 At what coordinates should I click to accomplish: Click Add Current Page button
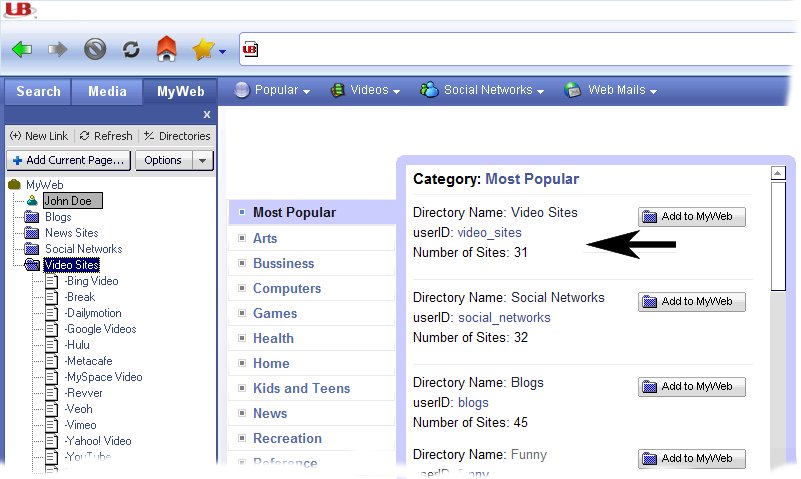click(x=69, y=160)
